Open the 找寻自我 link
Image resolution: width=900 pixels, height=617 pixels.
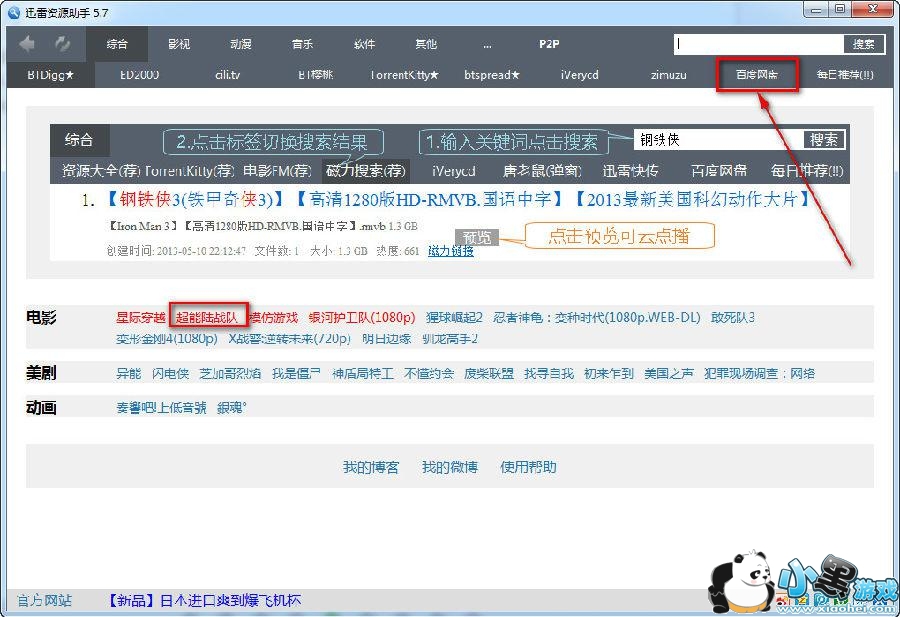coord(549,374)
